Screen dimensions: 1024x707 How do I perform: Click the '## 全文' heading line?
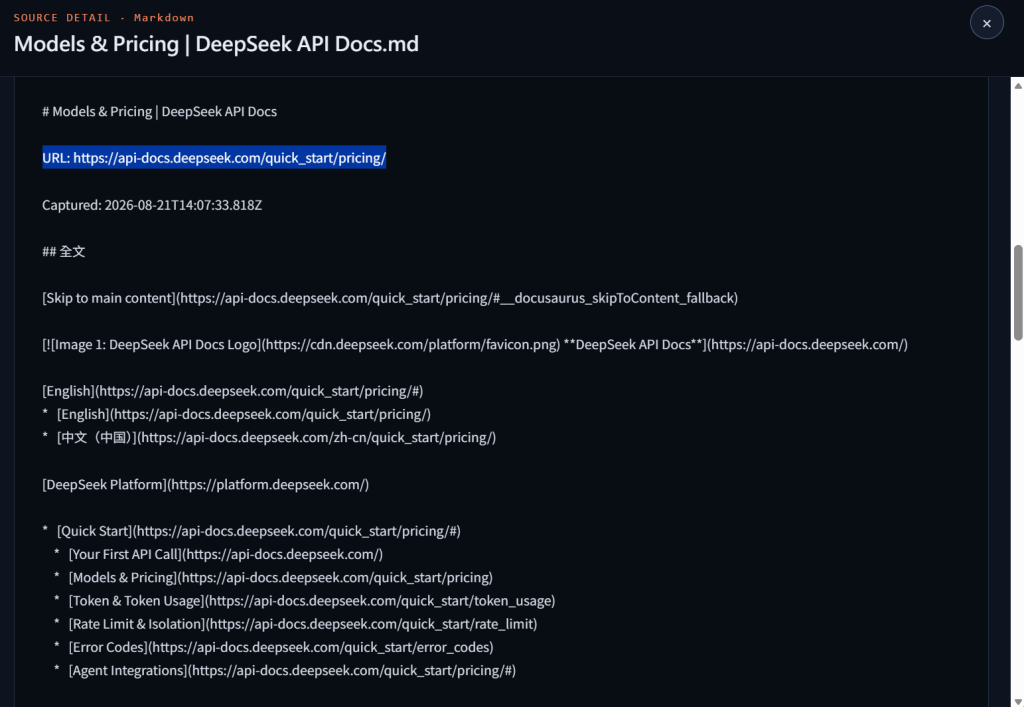click(x=64, y=251)
